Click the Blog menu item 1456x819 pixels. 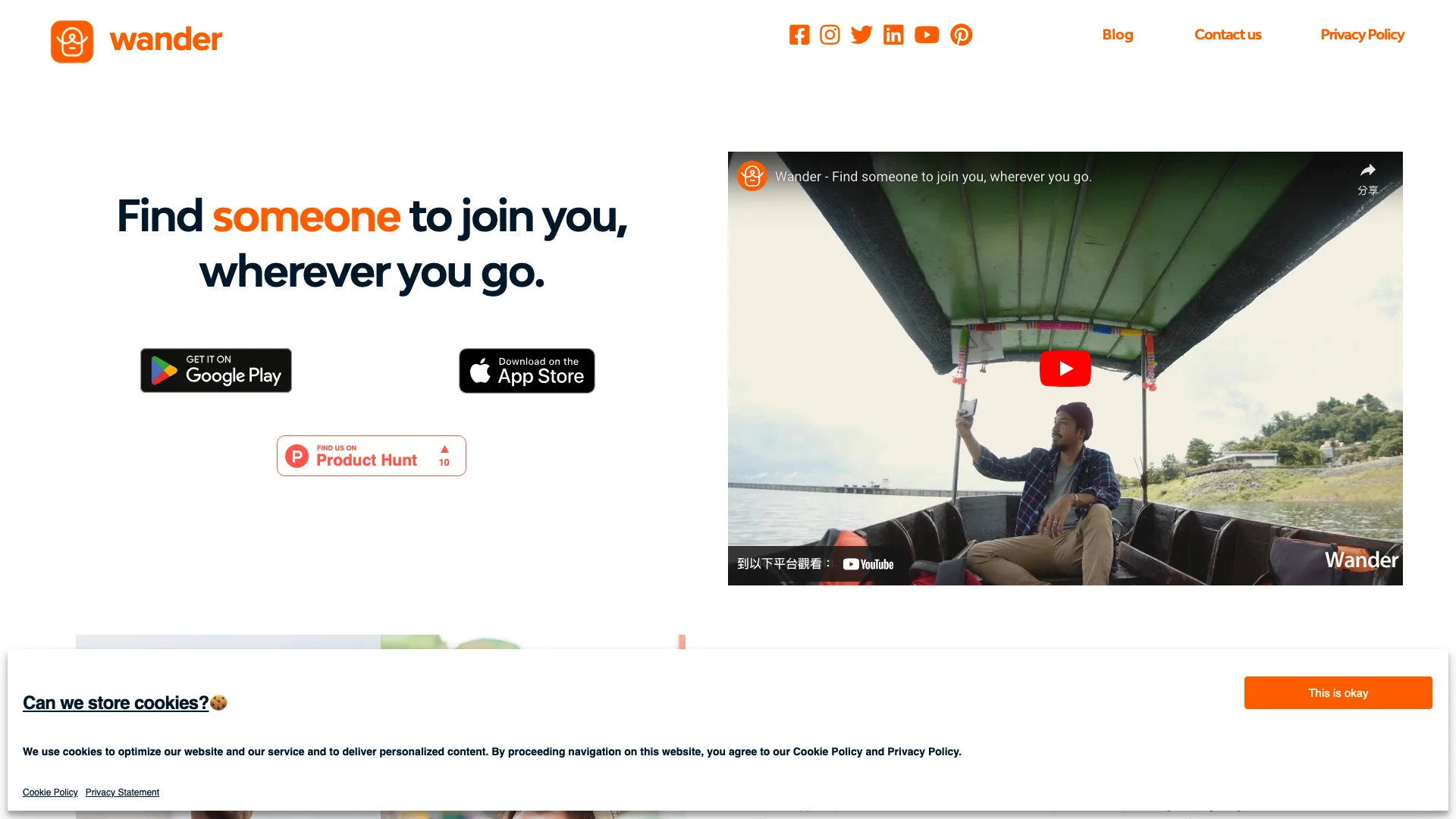click(x=1117, y=33)
